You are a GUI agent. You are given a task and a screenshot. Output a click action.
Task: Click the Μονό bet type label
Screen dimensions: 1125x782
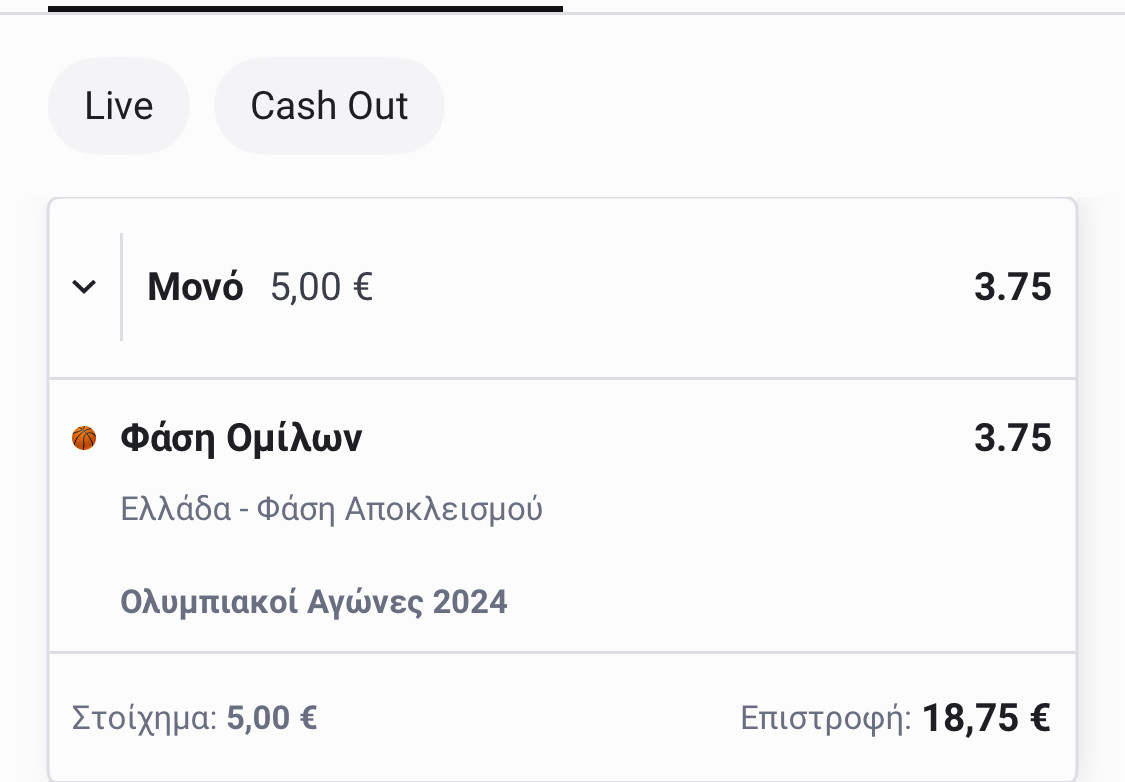[195, 288]
